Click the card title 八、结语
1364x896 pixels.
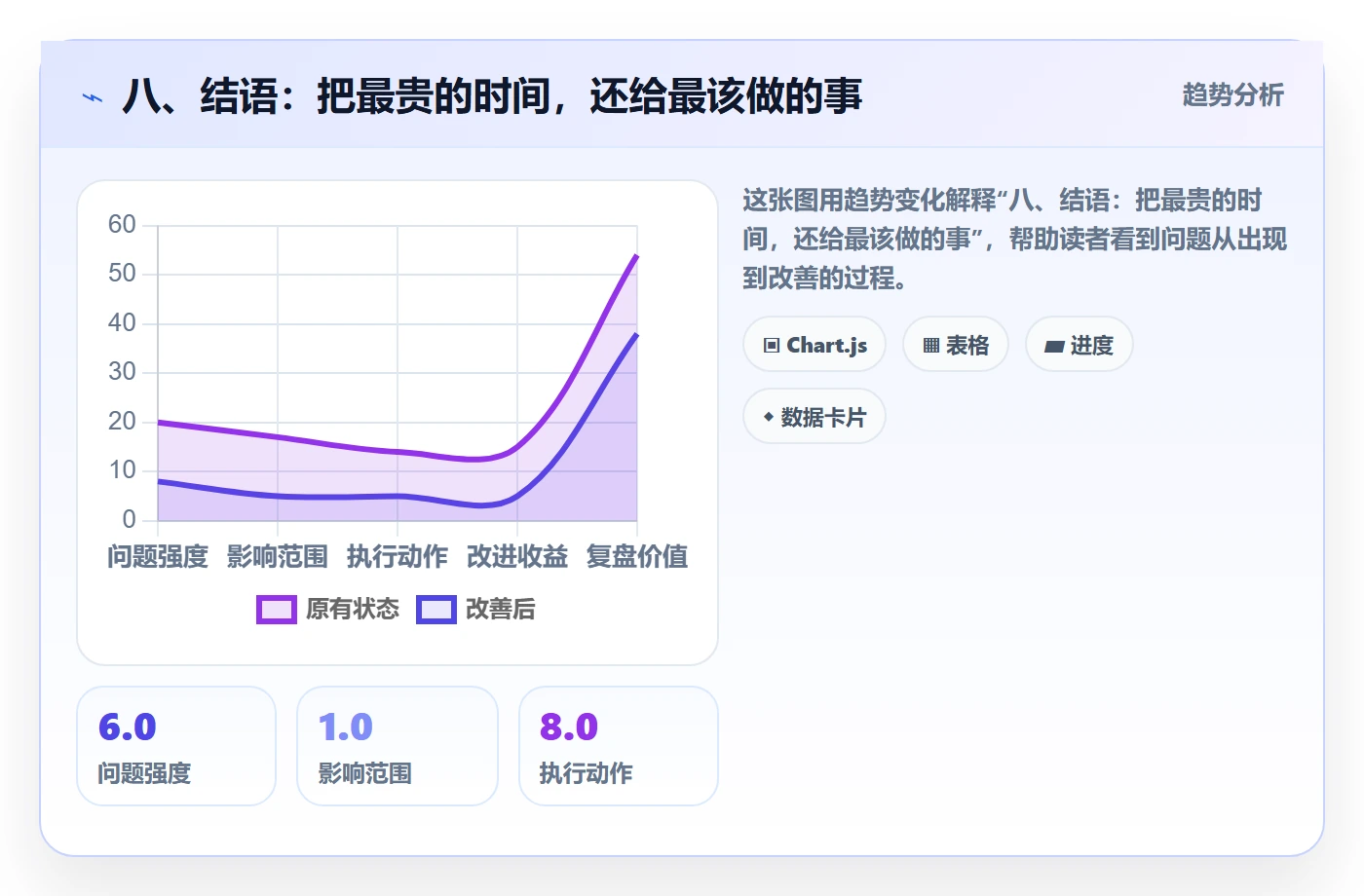click(x=492, y=96)
